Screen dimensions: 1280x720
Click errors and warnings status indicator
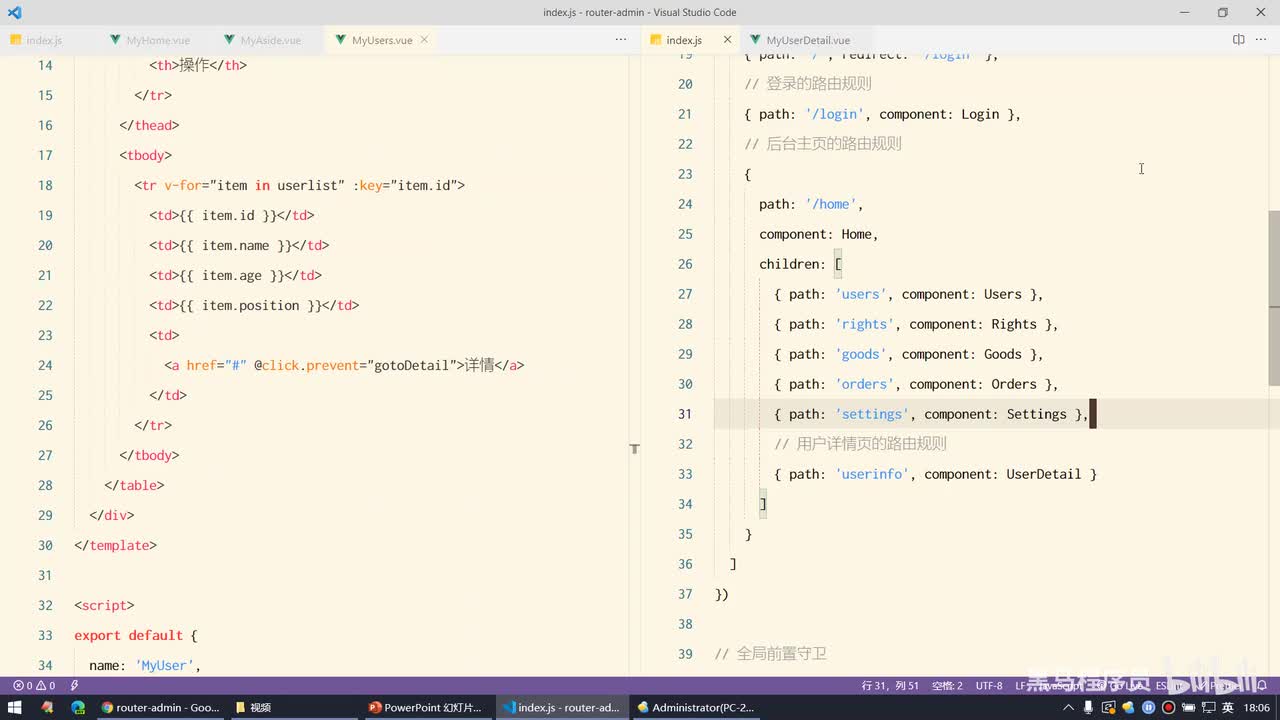pyautogui.click(x=33, y=686)
